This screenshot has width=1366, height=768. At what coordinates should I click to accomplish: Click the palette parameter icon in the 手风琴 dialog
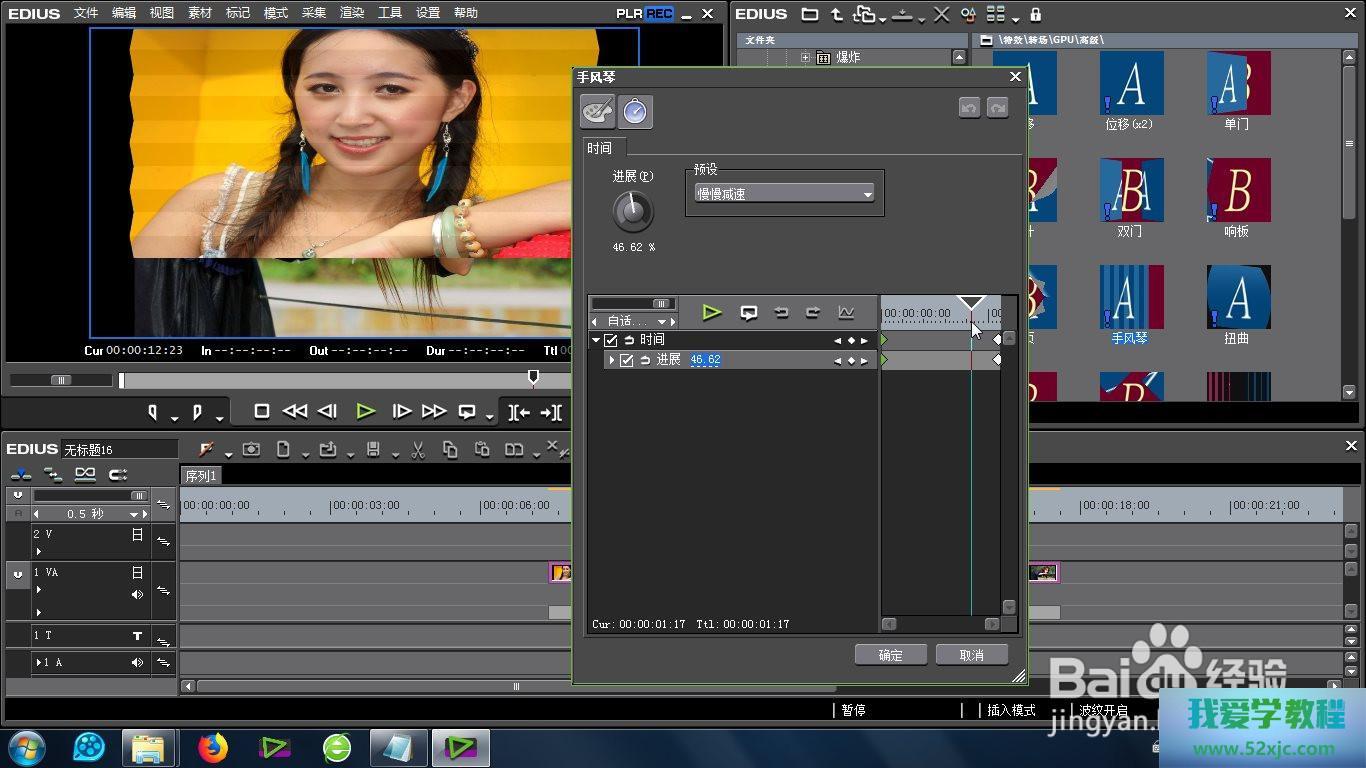[x=598, y=112]
